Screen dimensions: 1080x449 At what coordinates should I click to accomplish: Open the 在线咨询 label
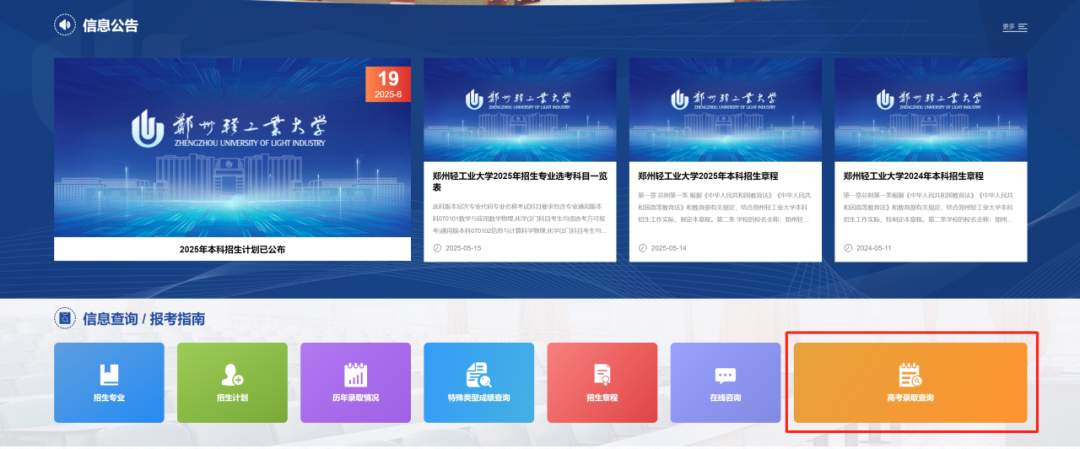pyautogui.click(x=725, y=398)
